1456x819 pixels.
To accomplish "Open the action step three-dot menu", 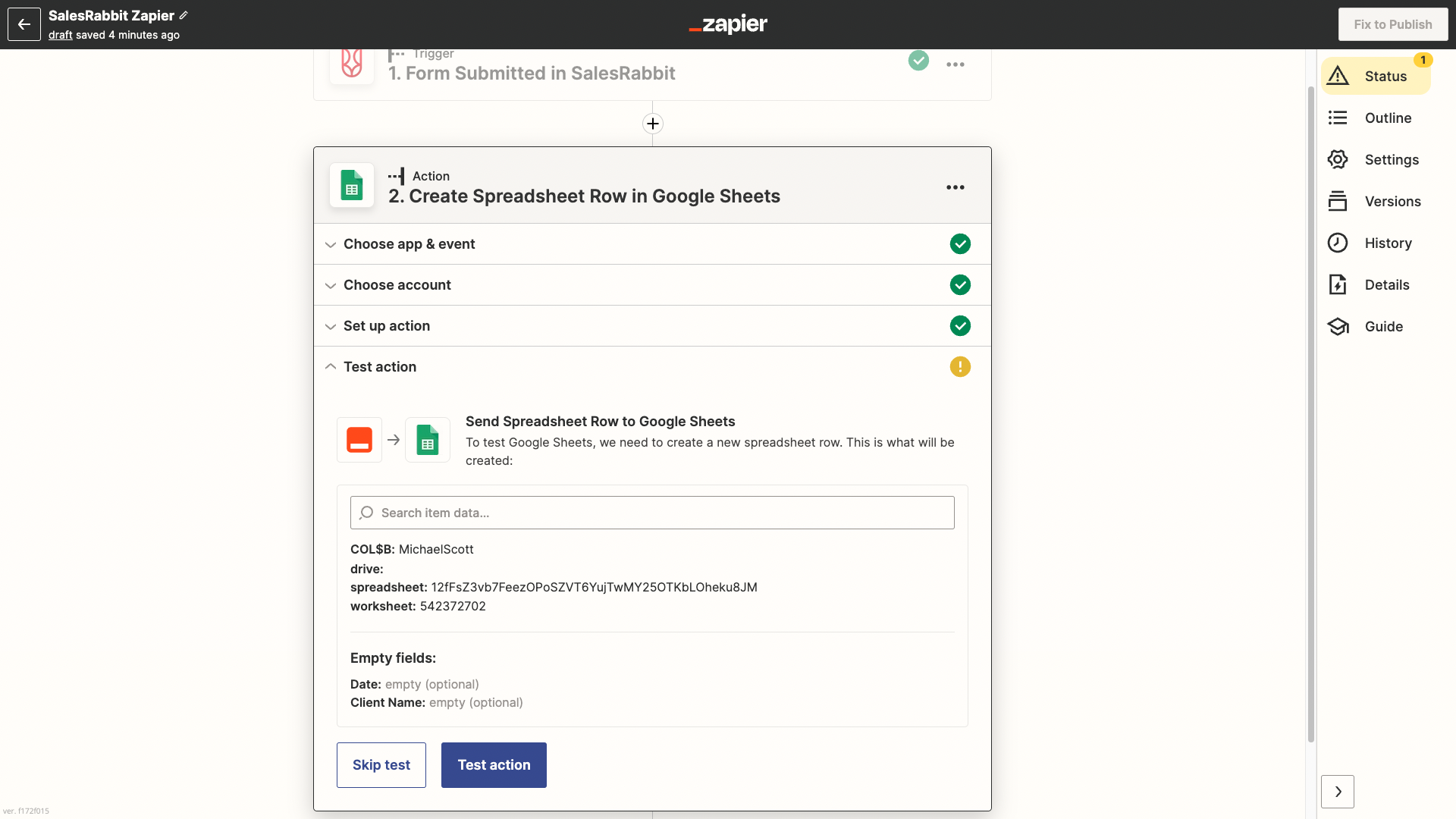I will (955, 187).
